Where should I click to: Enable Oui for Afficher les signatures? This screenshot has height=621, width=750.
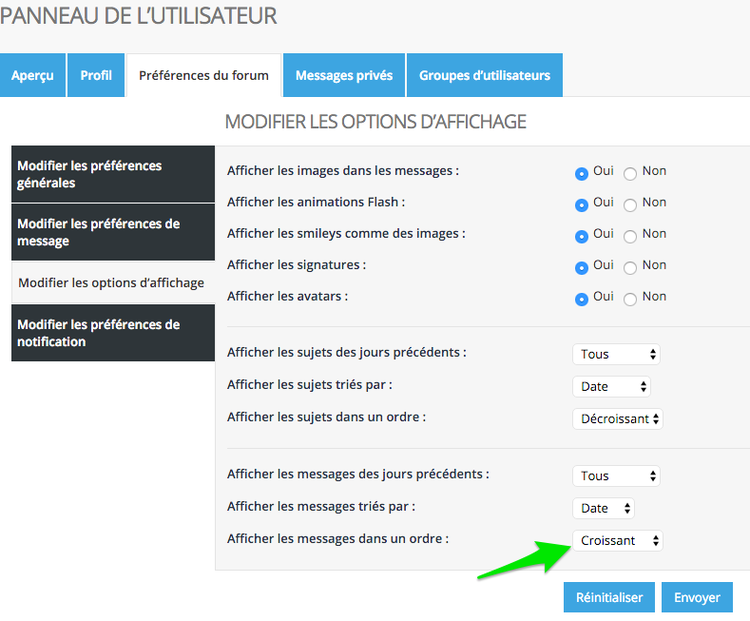coord(581,268)
